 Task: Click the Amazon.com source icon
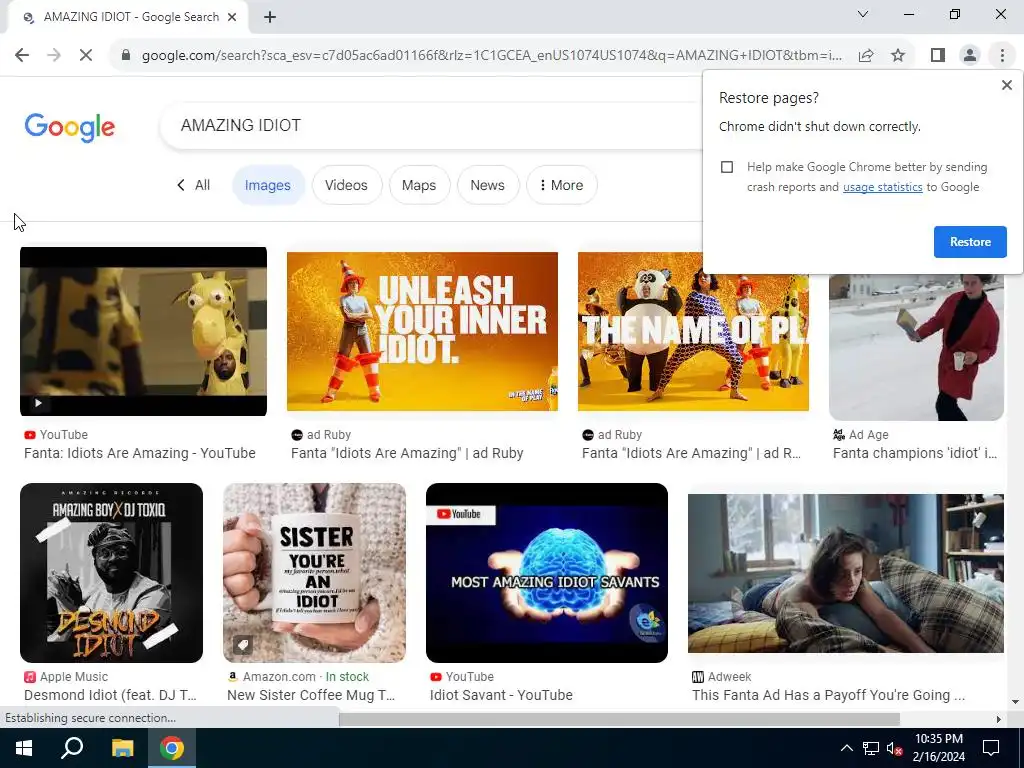[x=232, y=677]
